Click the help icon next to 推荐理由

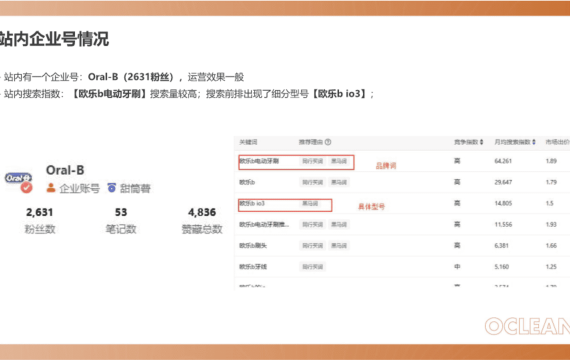[x=328, y=142]
